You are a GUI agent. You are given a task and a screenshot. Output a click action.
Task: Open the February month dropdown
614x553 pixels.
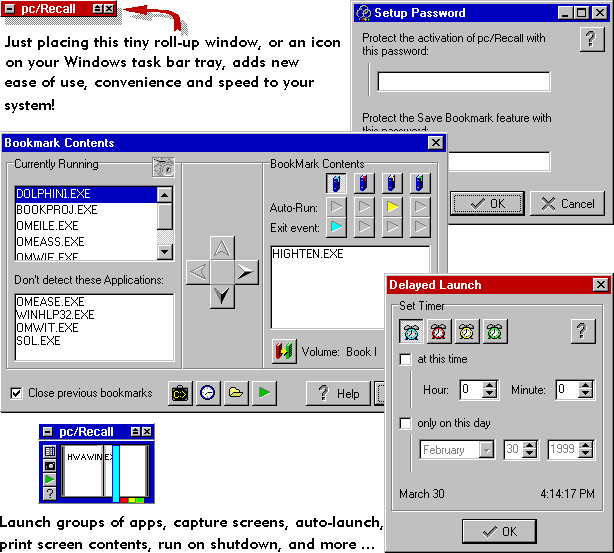point(486,450)
